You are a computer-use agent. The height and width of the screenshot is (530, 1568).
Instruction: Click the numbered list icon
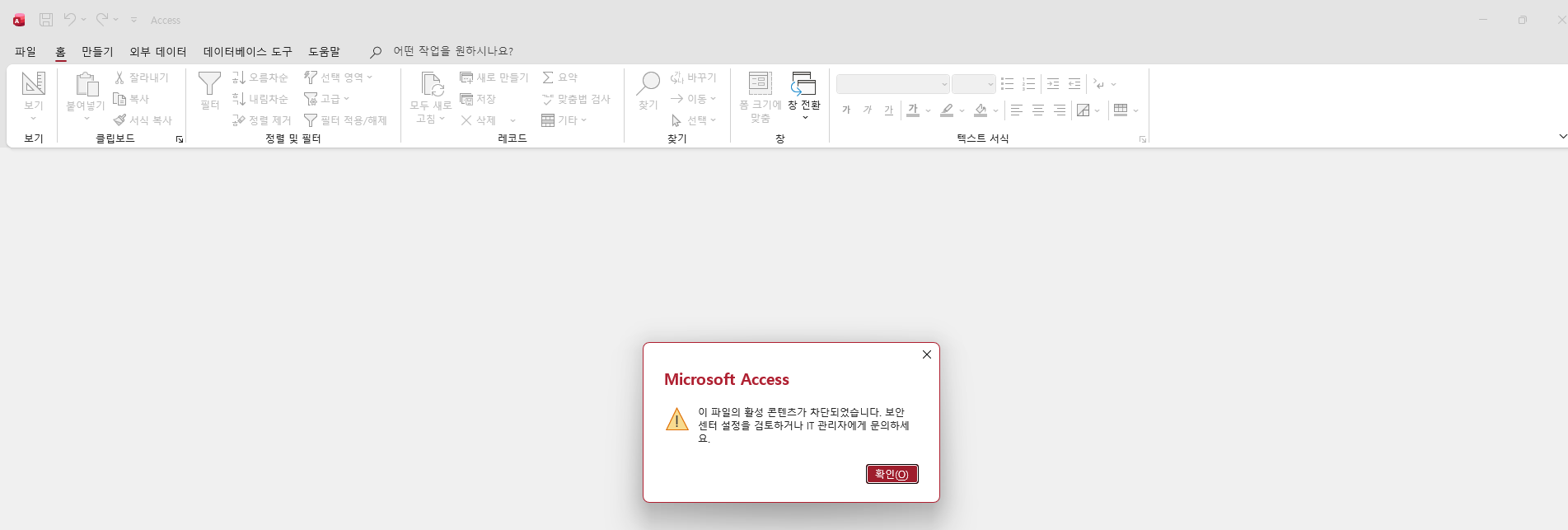(x=1028, y=84)
